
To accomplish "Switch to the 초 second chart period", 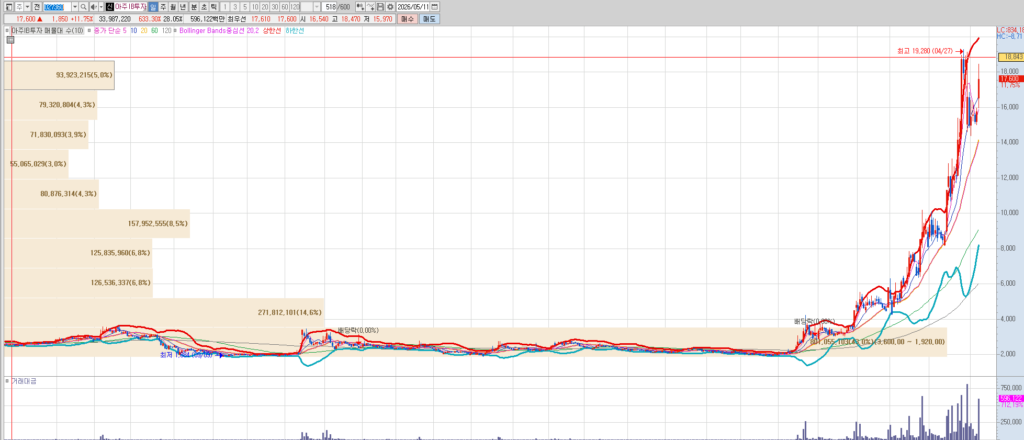I will (204, 7).
